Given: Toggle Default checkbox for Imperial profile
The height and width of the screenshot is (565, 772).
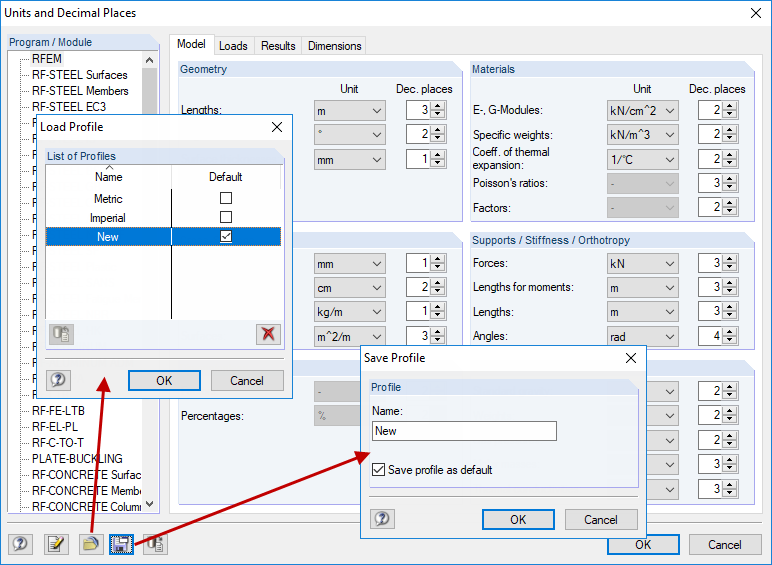Looking at the screenshot, I should pos(225,217).
